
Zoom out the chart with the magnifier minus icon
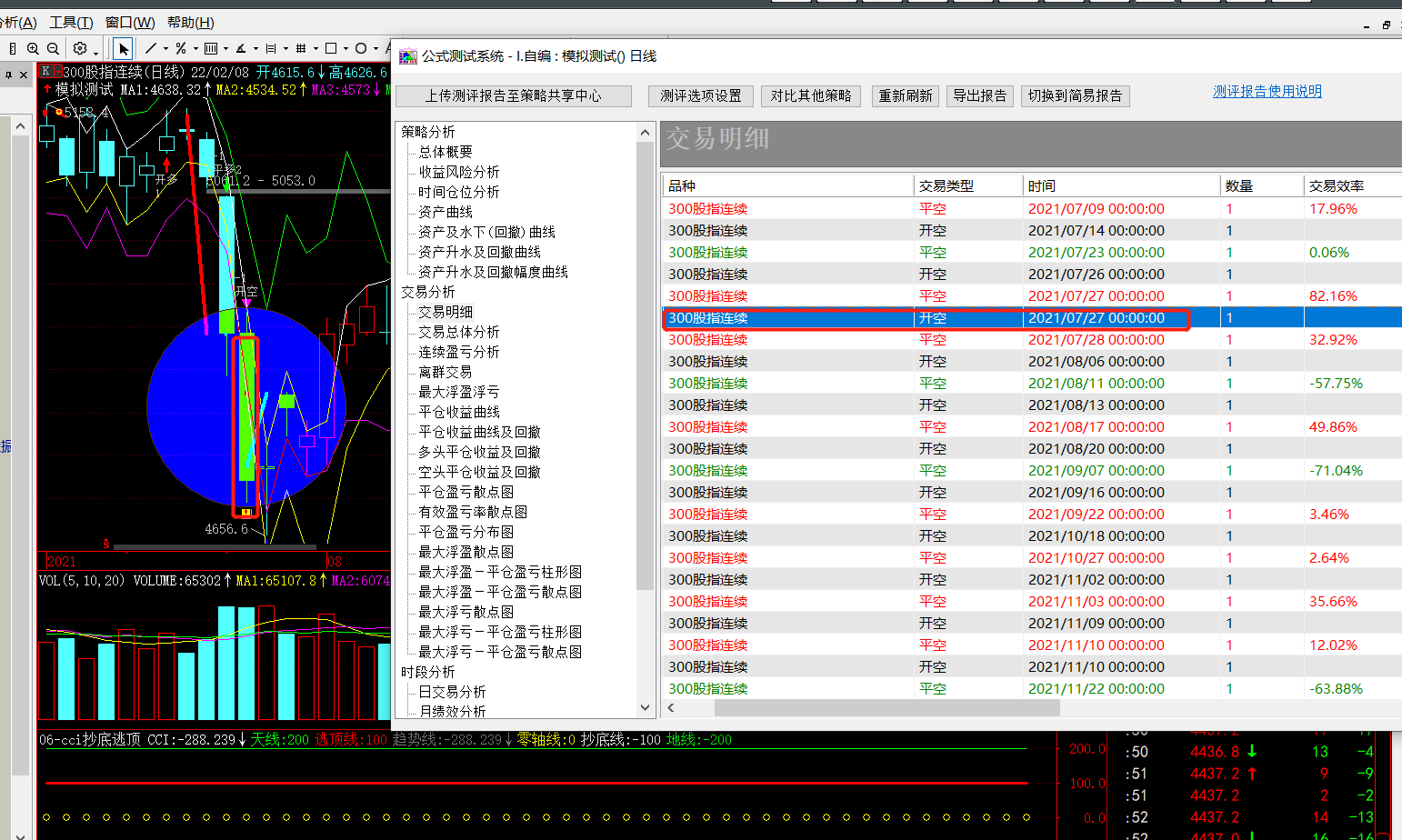(x=53, y=48)
